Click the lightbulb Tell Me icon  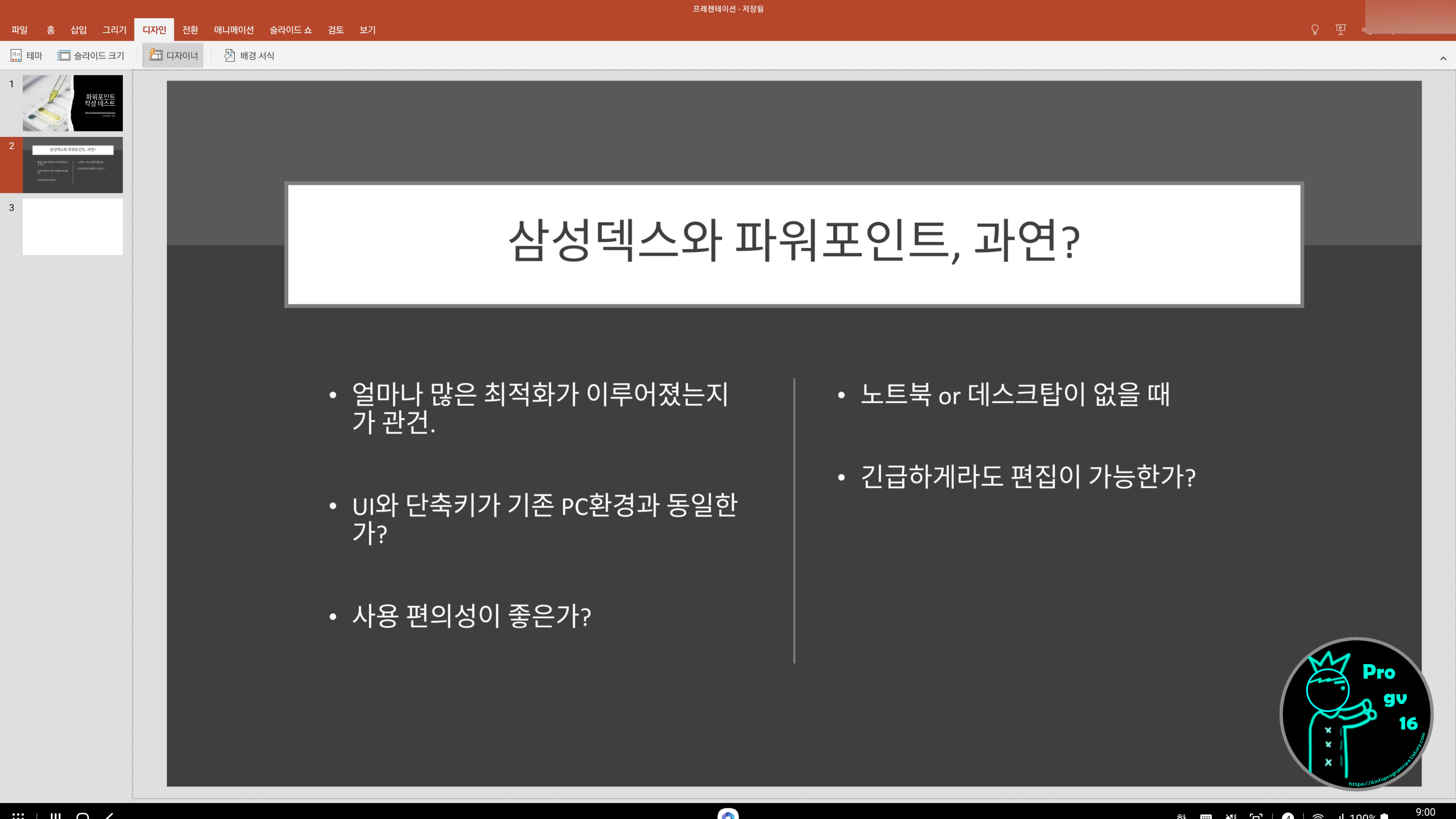pos(1314,30)
